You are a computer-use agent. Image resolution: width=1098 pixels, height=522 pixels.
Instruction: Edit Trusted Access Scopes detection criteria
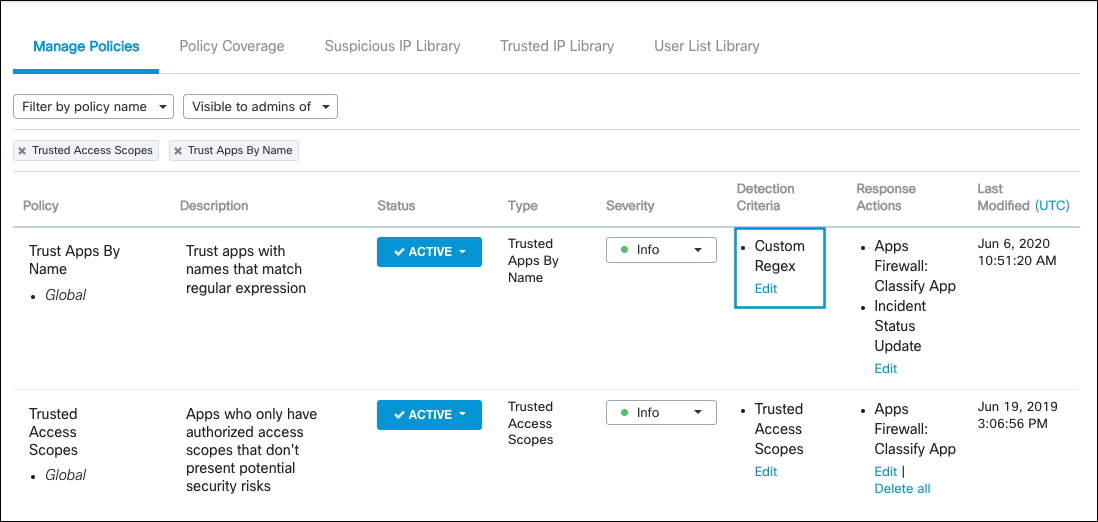766,472
